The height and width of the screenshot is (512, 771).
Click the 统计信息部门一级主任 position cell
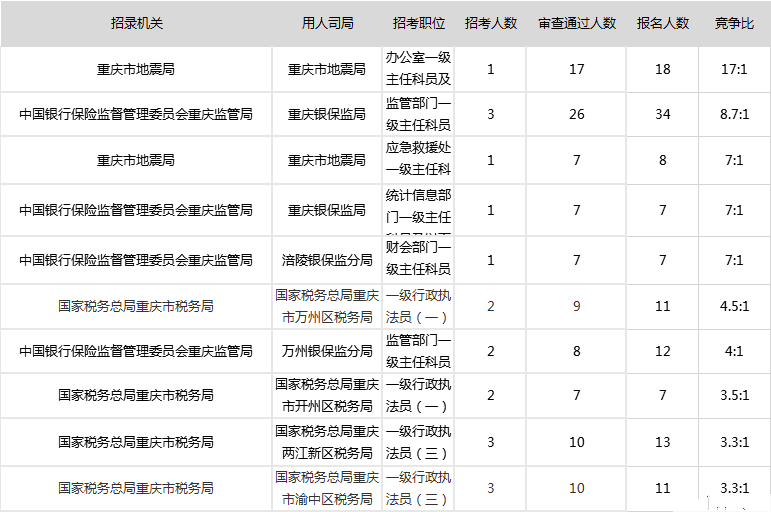(x=418, y=210)
